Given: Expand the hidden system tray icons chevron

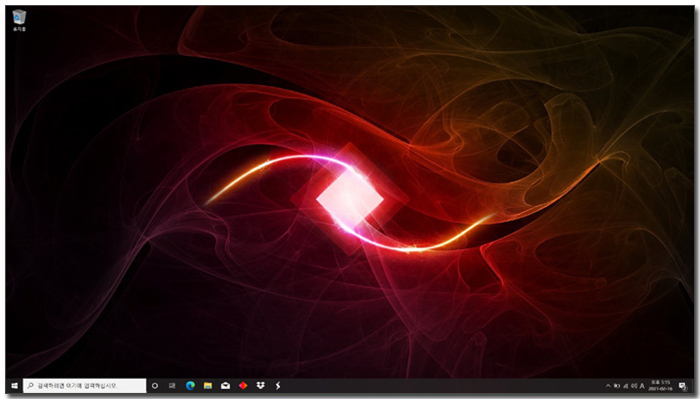Looking at the screenshot, I should click(608, 386).
